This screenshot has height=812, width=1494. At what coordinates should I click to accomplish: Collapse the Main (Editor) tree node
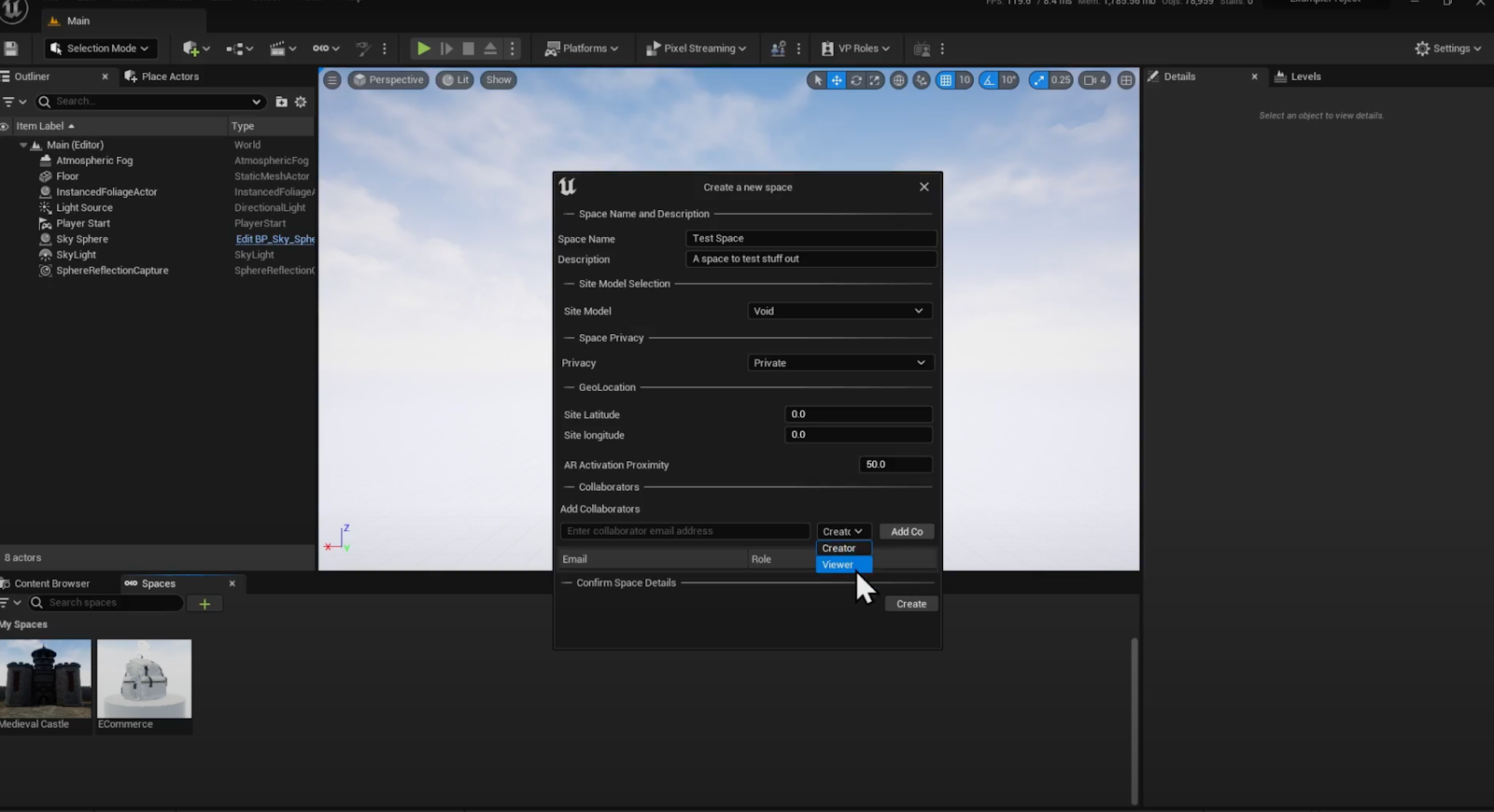[23, 146]
